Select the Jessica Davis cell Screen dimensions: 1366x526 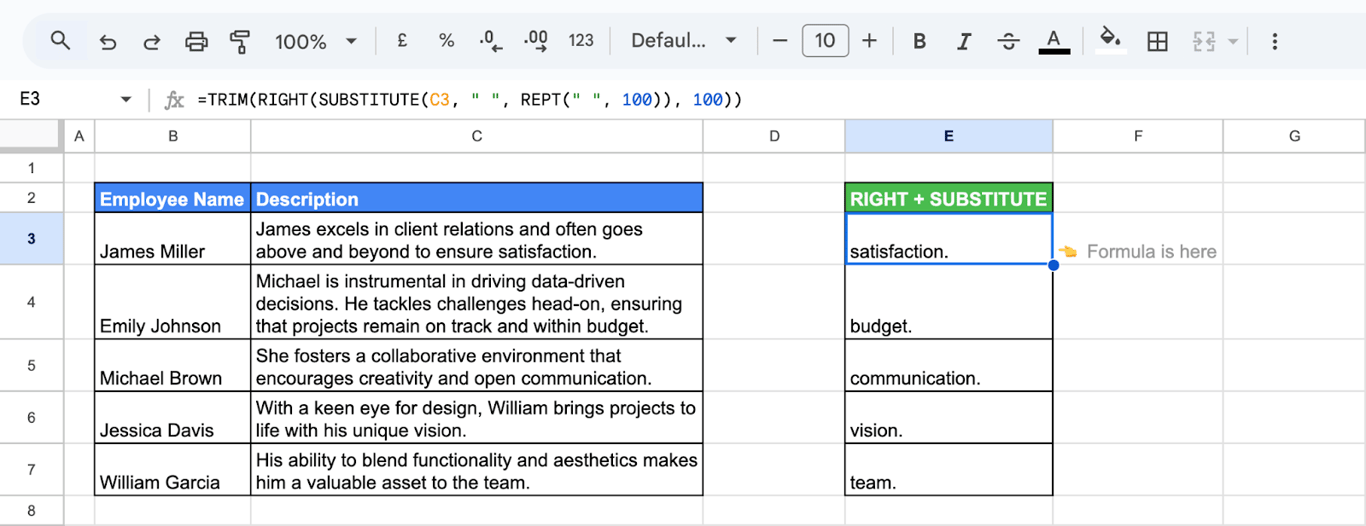(173, 417)
